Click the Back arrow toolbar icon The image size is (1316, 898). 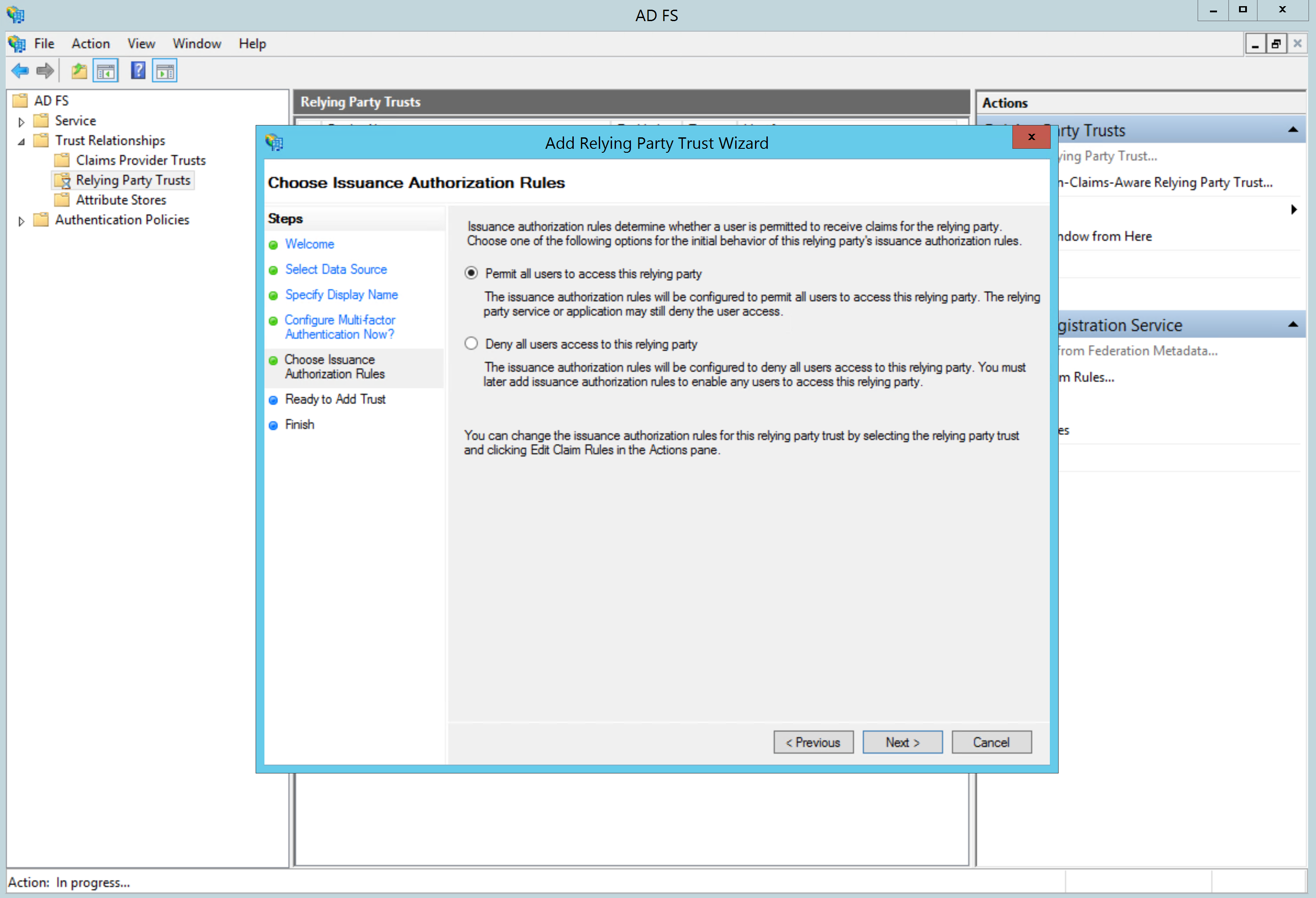tap(20, 71)
